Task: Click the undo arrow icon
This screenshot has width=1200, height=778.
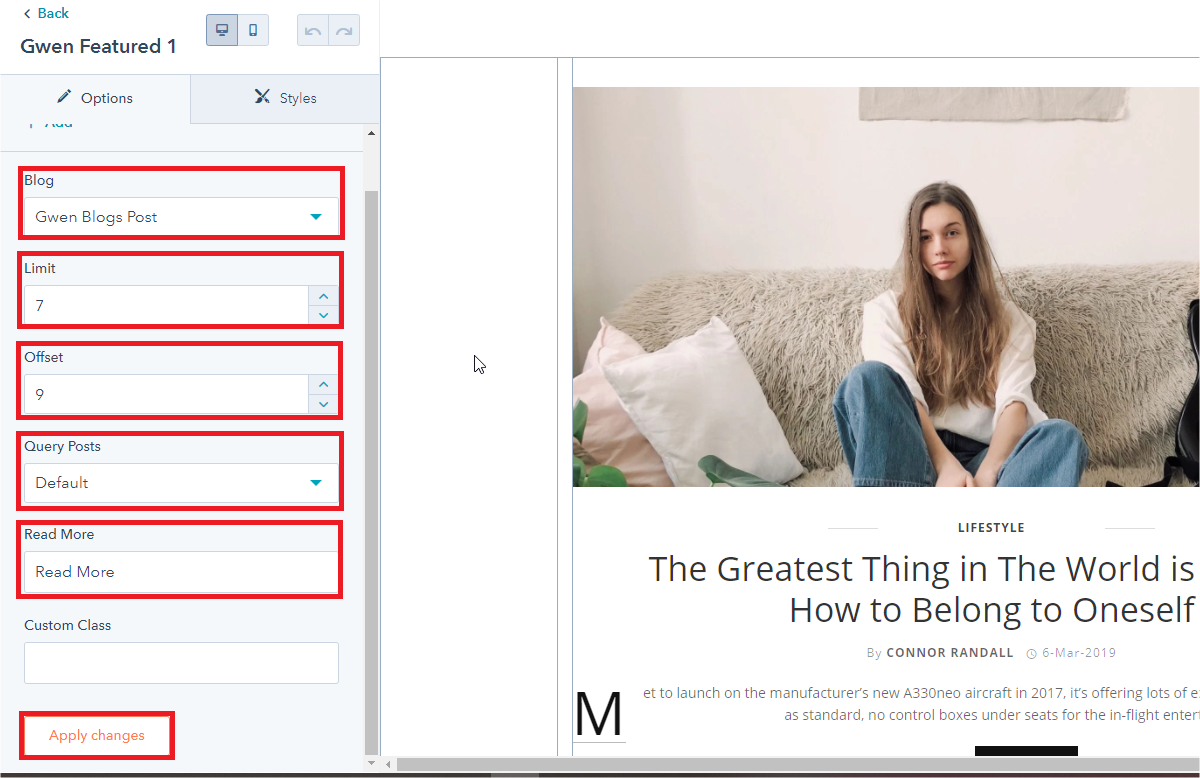Action: pyautogui.click(x=313, y=31)
